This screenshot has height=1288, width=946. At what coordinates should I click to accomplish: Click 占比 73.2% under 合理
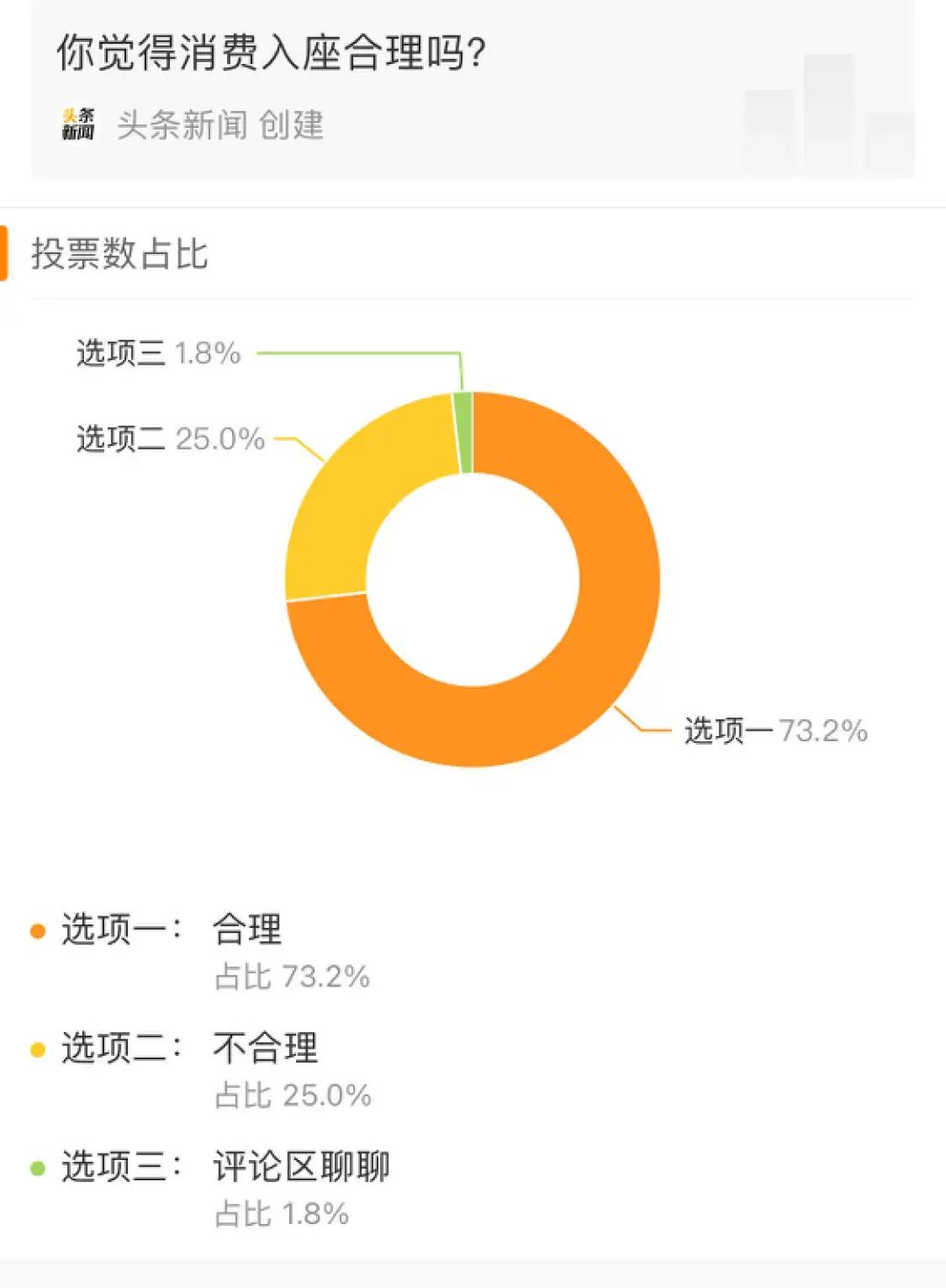pyautogui.click(x=293, y=976)
